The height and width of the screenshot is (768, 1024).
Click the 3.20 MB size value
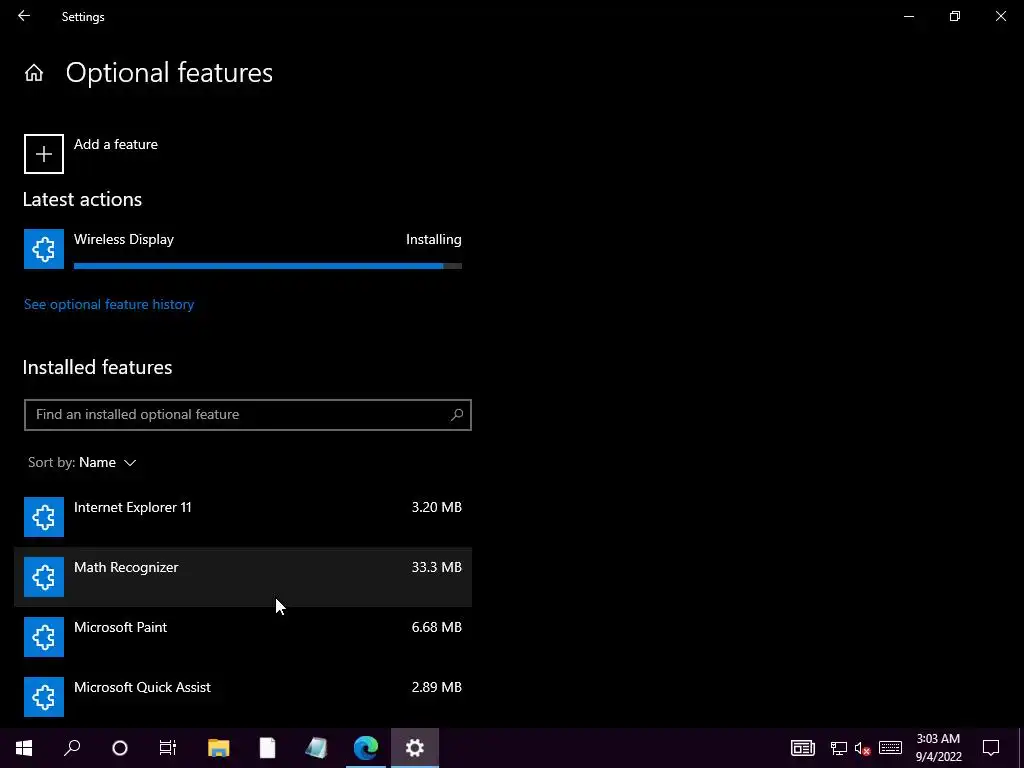(x=436, y=507)
